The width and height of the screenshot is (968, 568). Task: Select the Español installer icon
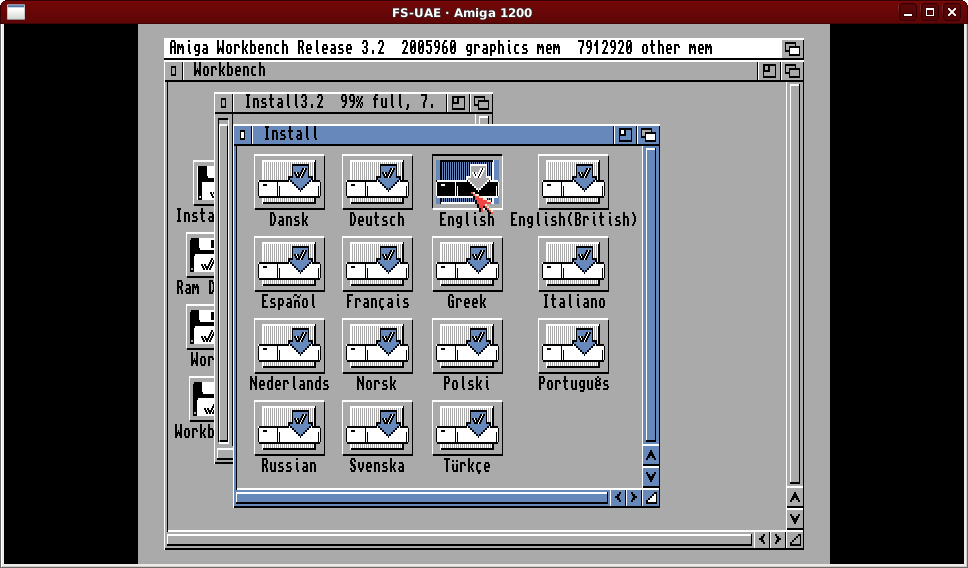tap(289, 264)
